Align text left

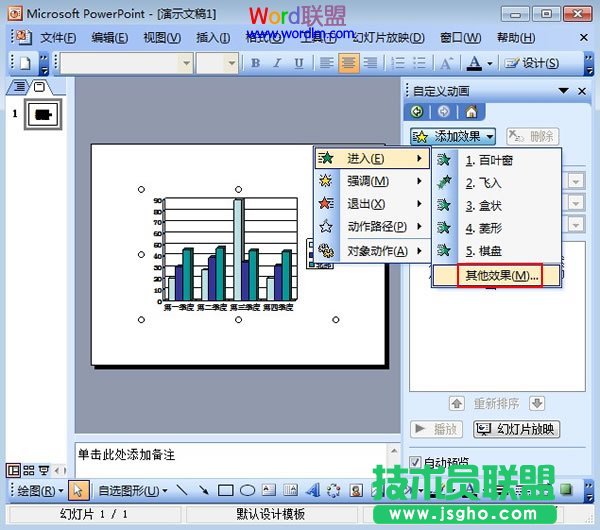[326, 63]
